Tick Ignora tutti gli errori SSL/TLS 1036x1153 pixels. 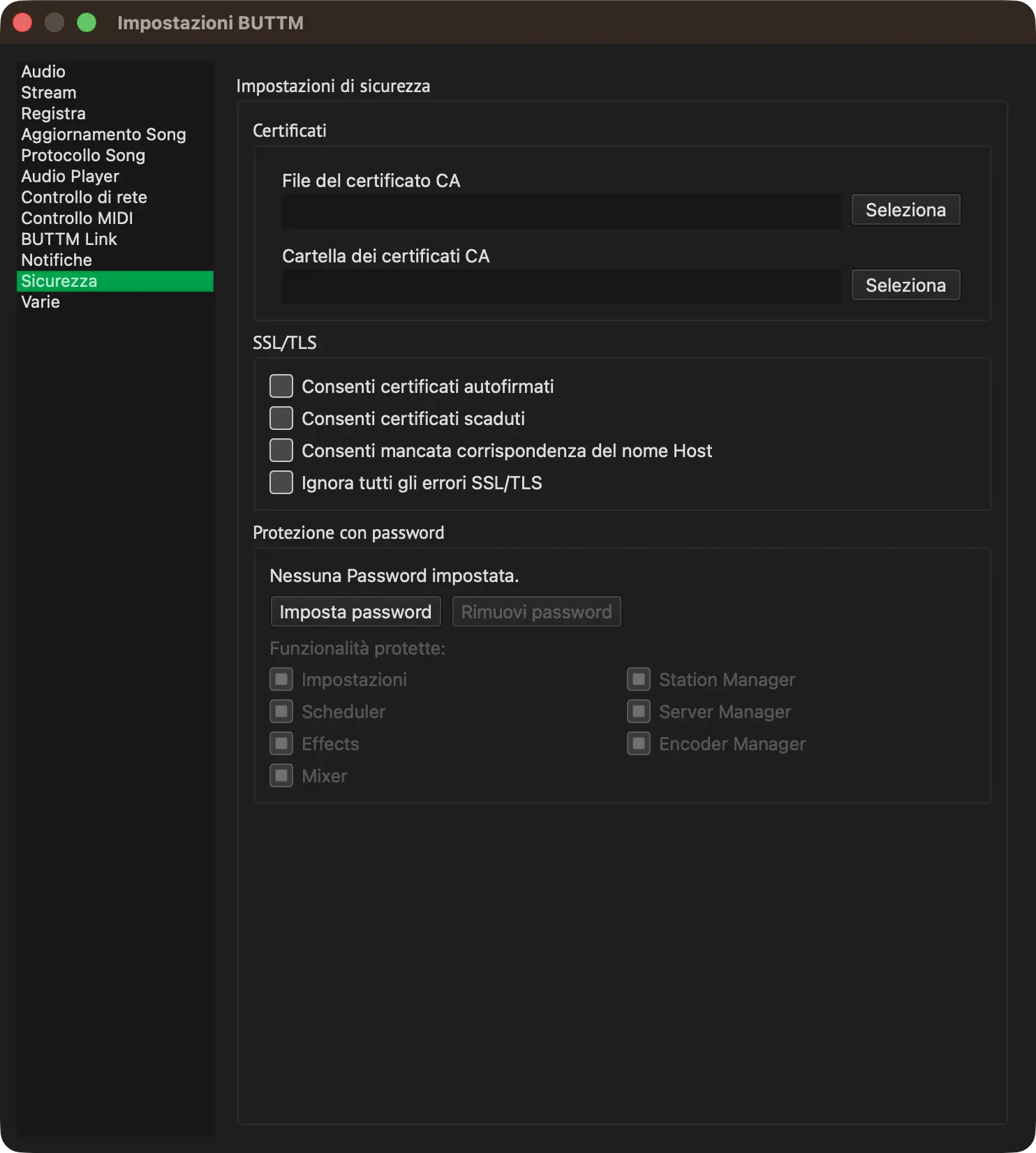pyautogui.click(x=281, y=482)
